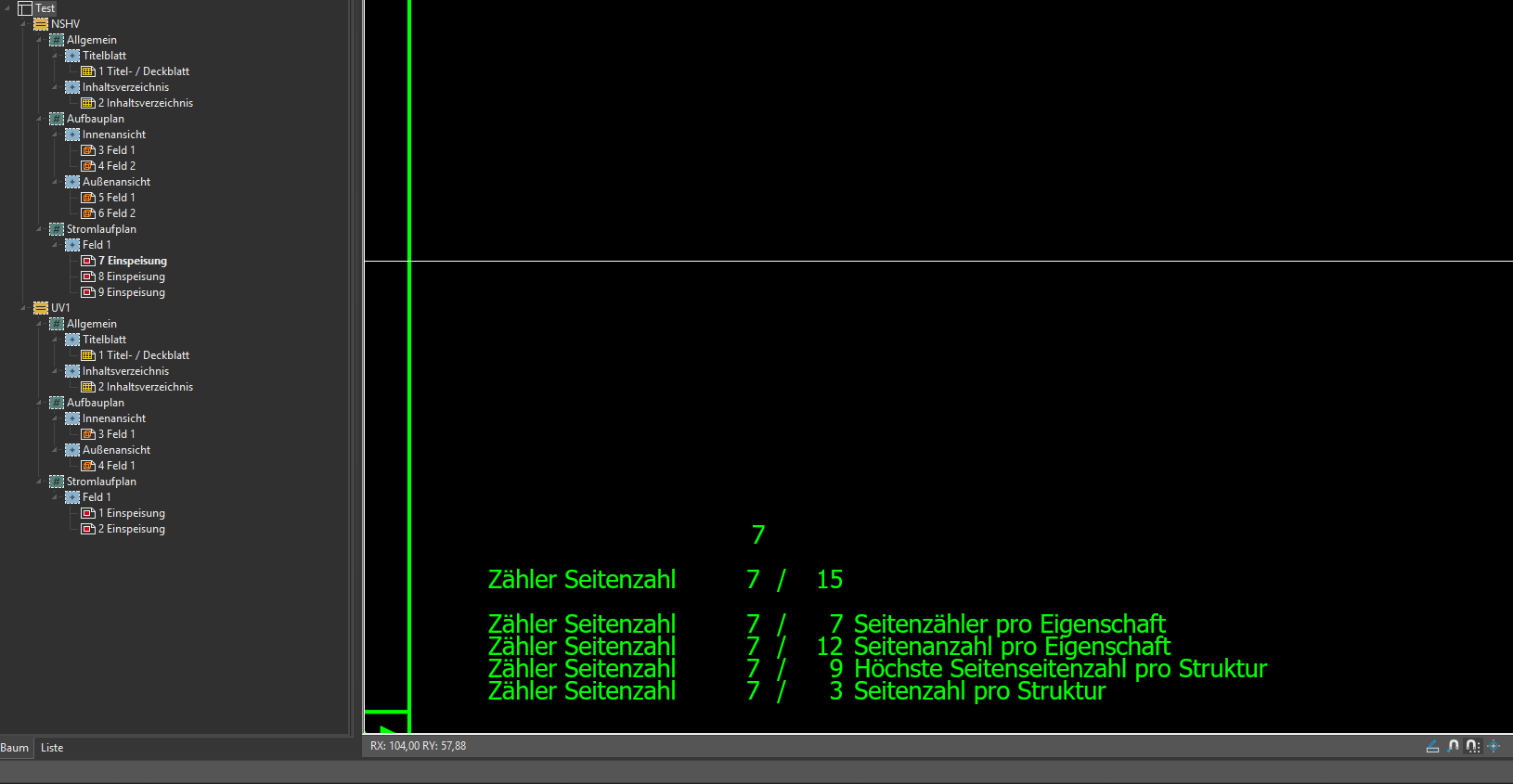Select page '4 Feld 2' under NSHV
Viewport: 1513px width, 784px height.
coord(117,166)
